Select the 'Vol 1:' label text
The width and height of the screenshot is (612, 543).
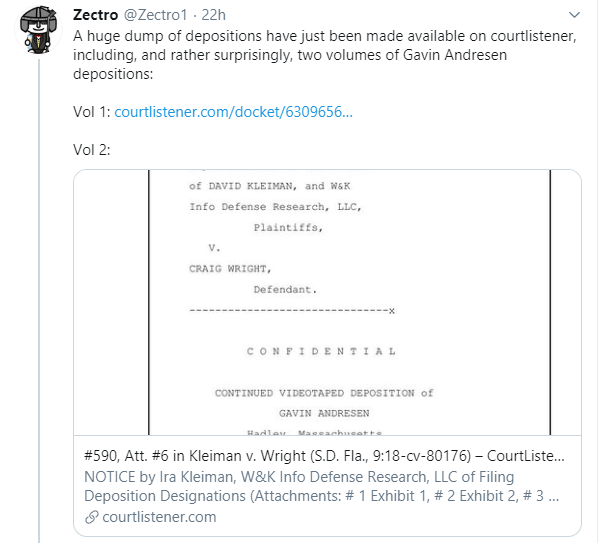(92, 112)
